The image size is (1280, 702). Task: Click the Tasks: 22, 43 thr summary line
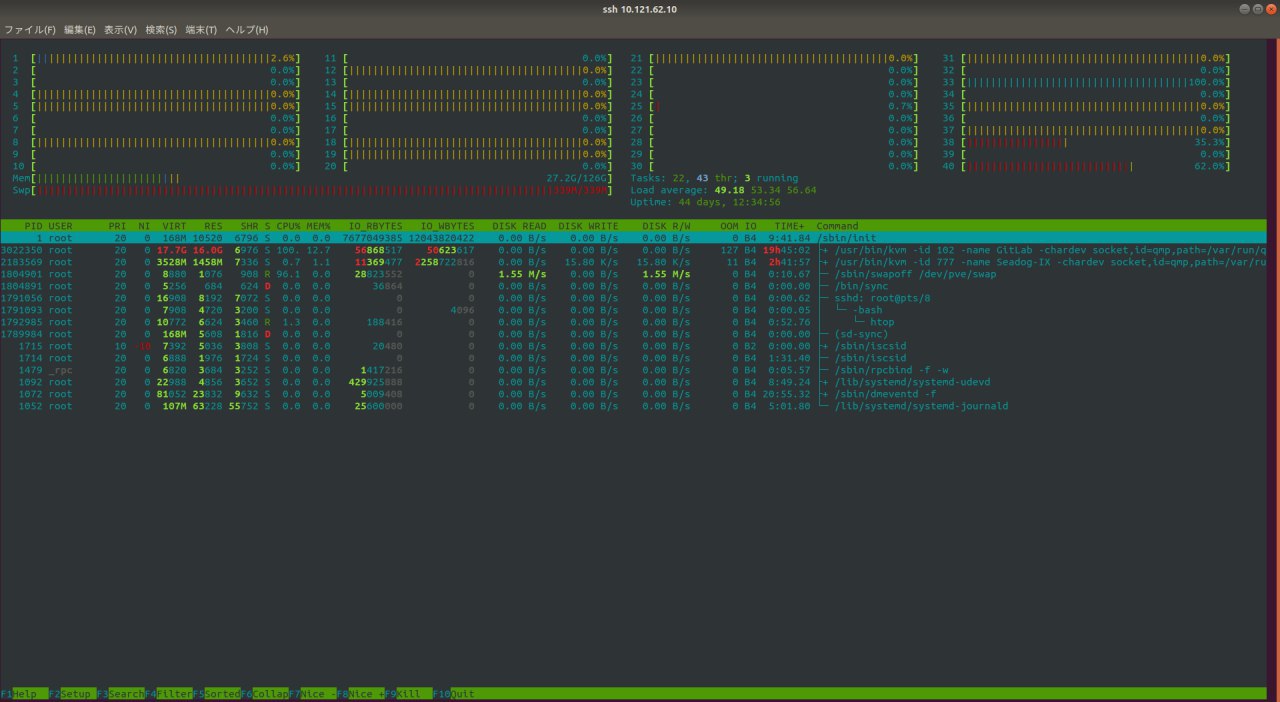(714, 178)
